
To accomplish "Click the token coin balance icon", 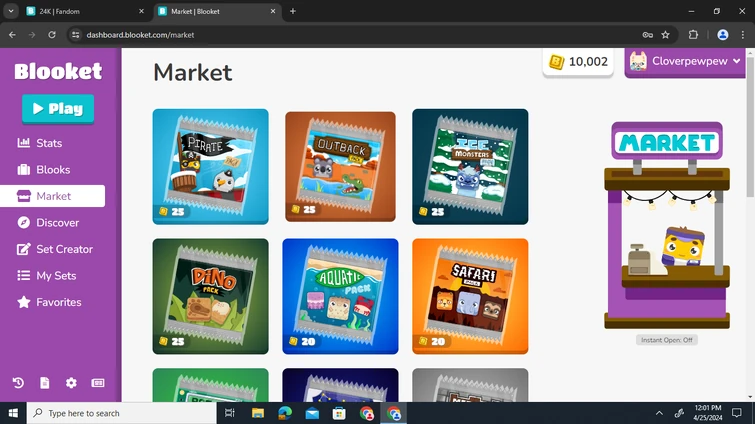I will point(557,62).
